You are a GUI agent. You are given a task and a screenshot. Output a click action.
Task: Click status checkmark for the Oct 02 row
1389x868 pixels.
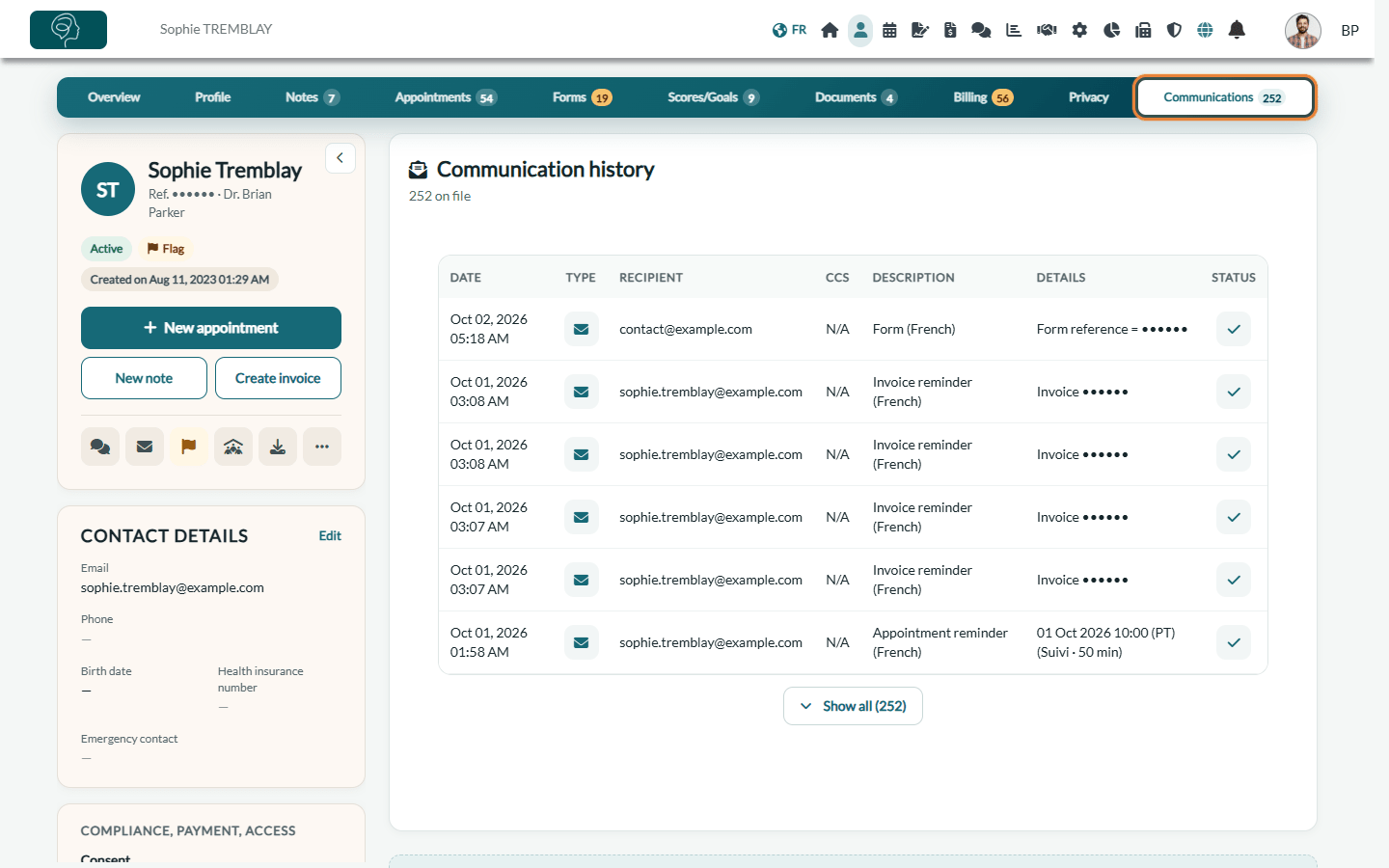[x=1234, y=329]
